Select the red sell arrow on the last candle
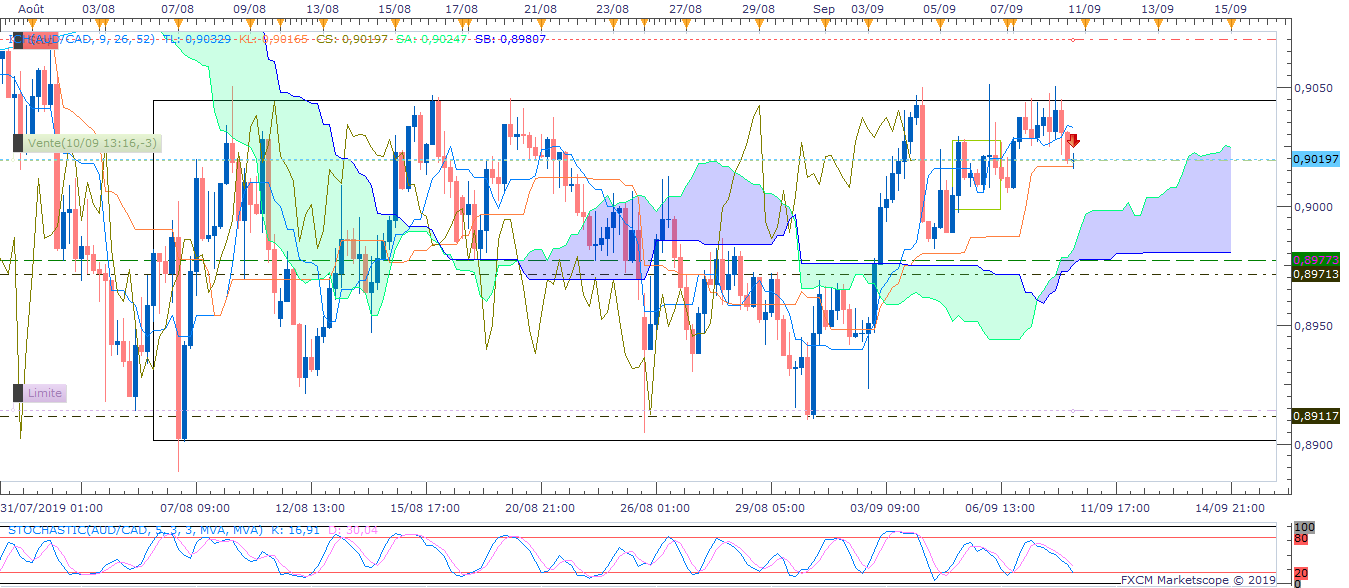This screenshot has width=1349, height=588. [x=1073, y=141]
